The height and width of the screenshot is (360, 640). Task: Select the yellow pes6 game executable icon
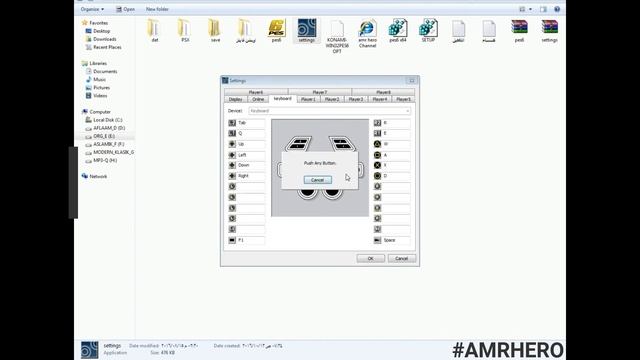click(276, 31)
